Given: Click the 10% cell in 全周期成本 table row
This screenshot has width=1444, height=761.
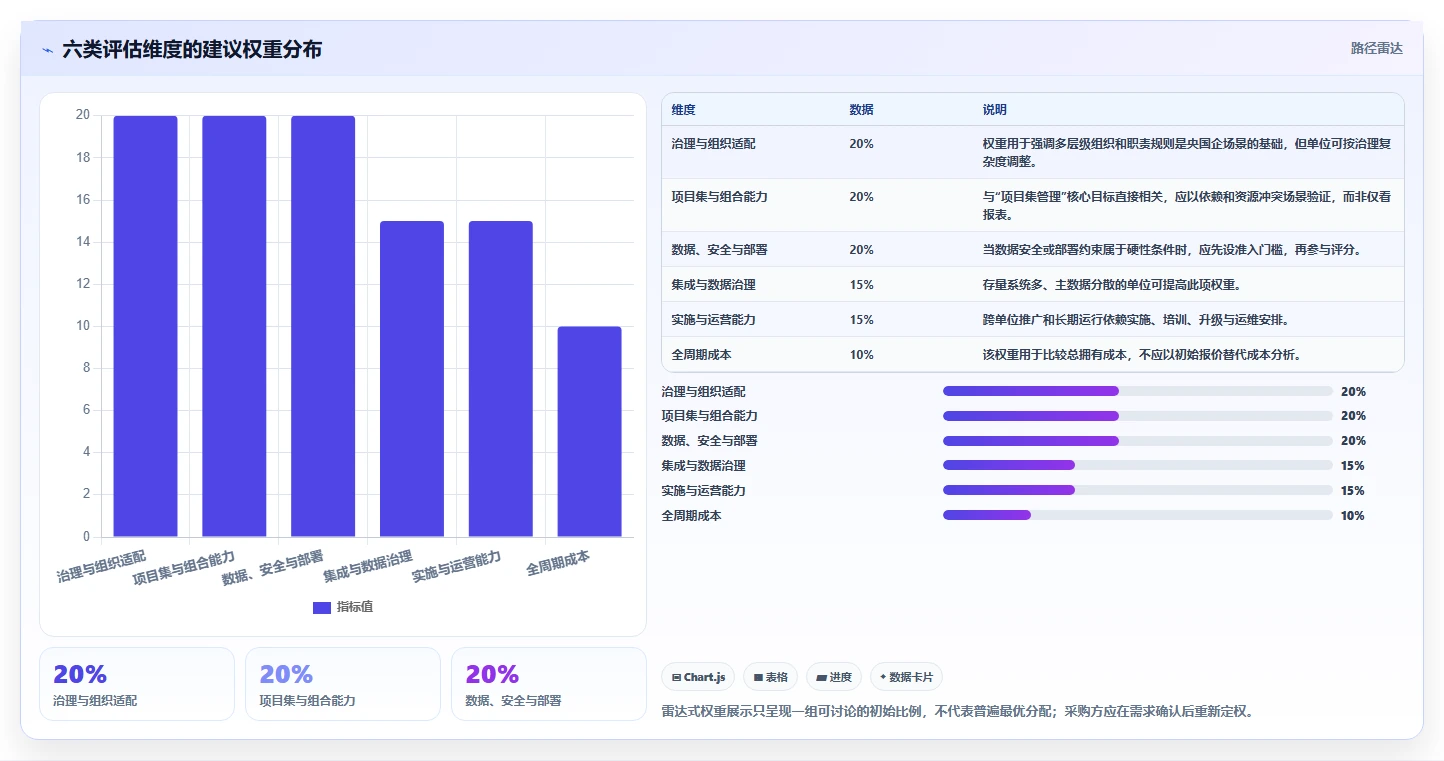Looking at the screenshot, I should pos(861,355).
